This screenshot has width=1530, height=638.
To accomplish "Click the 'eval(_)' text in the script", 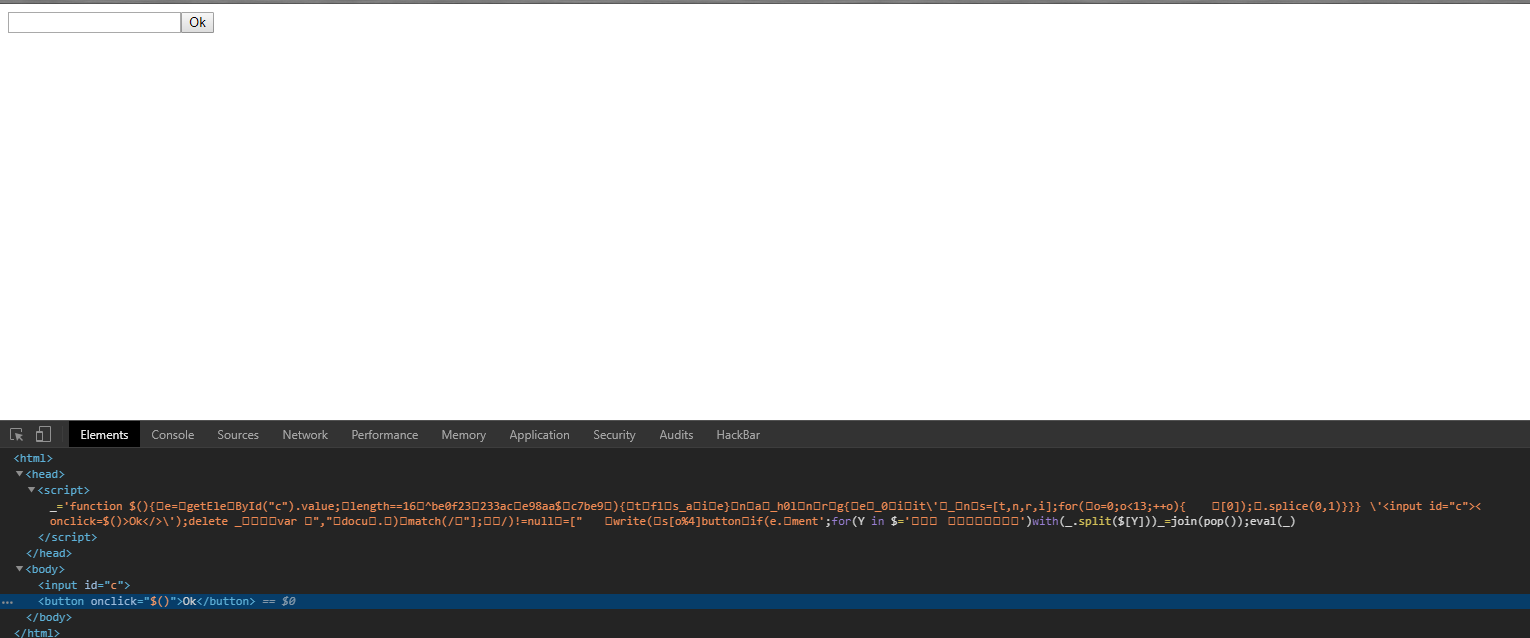I will [1273, 521].
